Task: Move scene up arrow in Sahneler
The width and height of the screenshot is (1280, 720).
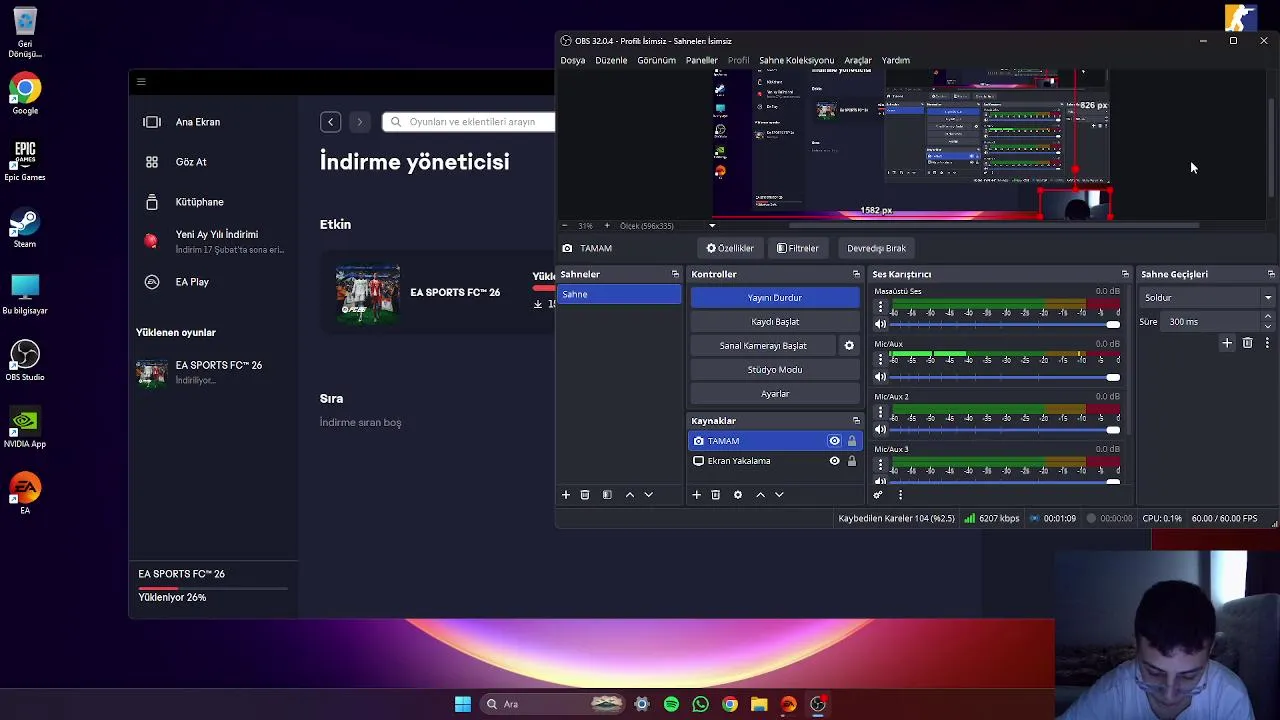Action: pos(630,495)
